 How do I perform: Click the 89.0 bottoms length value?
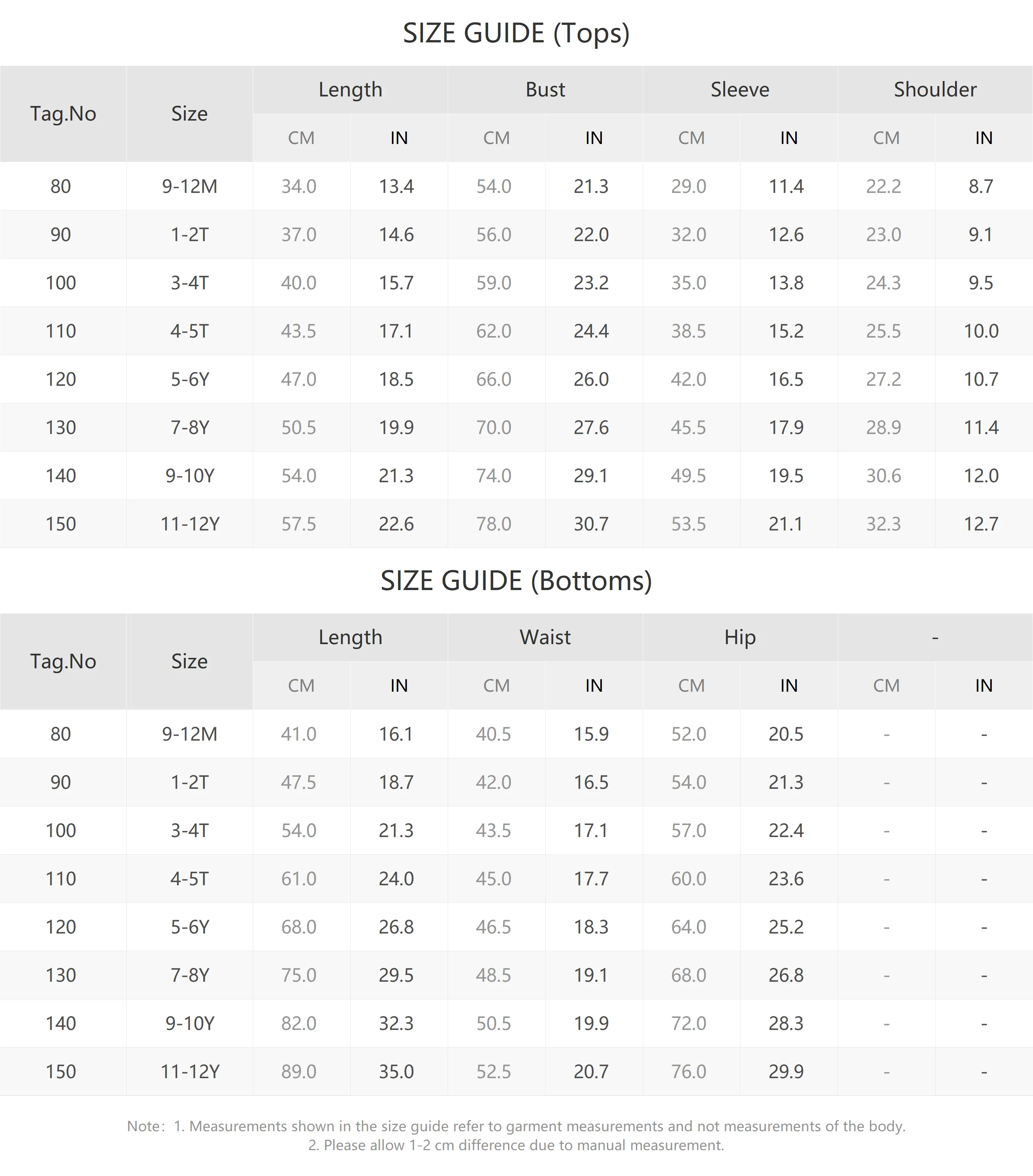coord(299,1071)
